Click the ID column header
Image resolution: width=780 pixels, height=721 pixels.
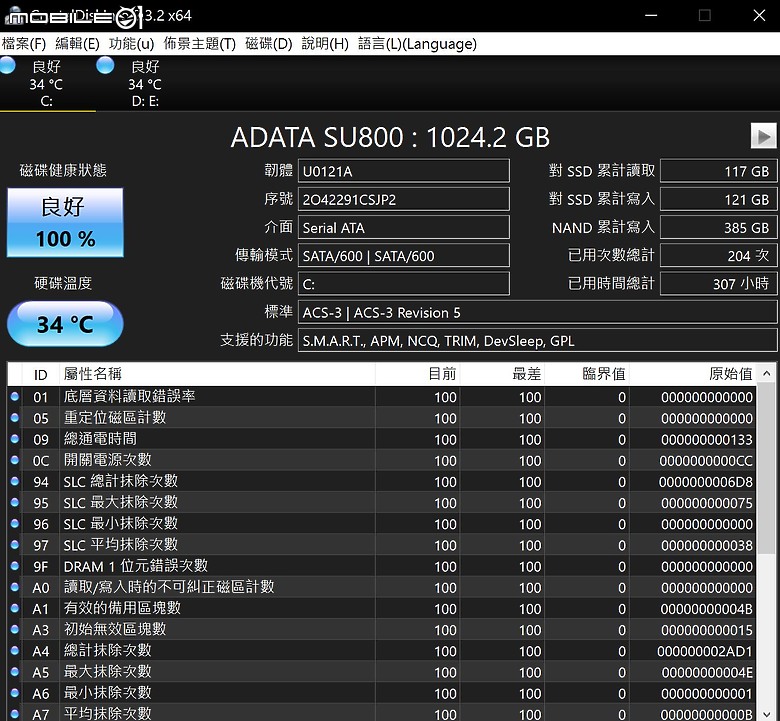pyautogui.click(x=41, y=374)
